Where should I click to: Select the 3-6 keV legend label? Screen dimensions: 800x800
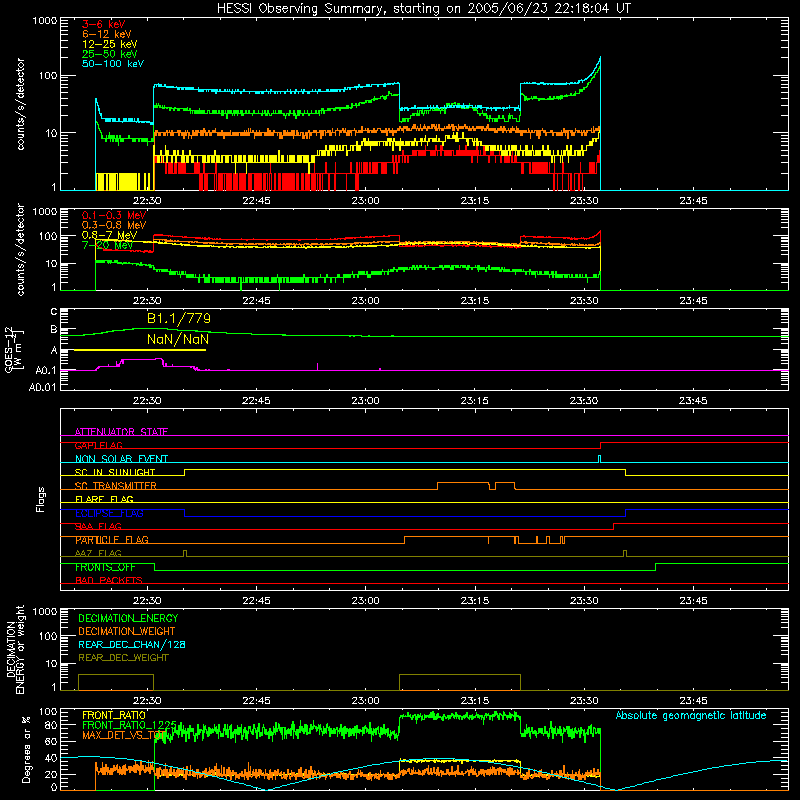click(x=103, y=24)
